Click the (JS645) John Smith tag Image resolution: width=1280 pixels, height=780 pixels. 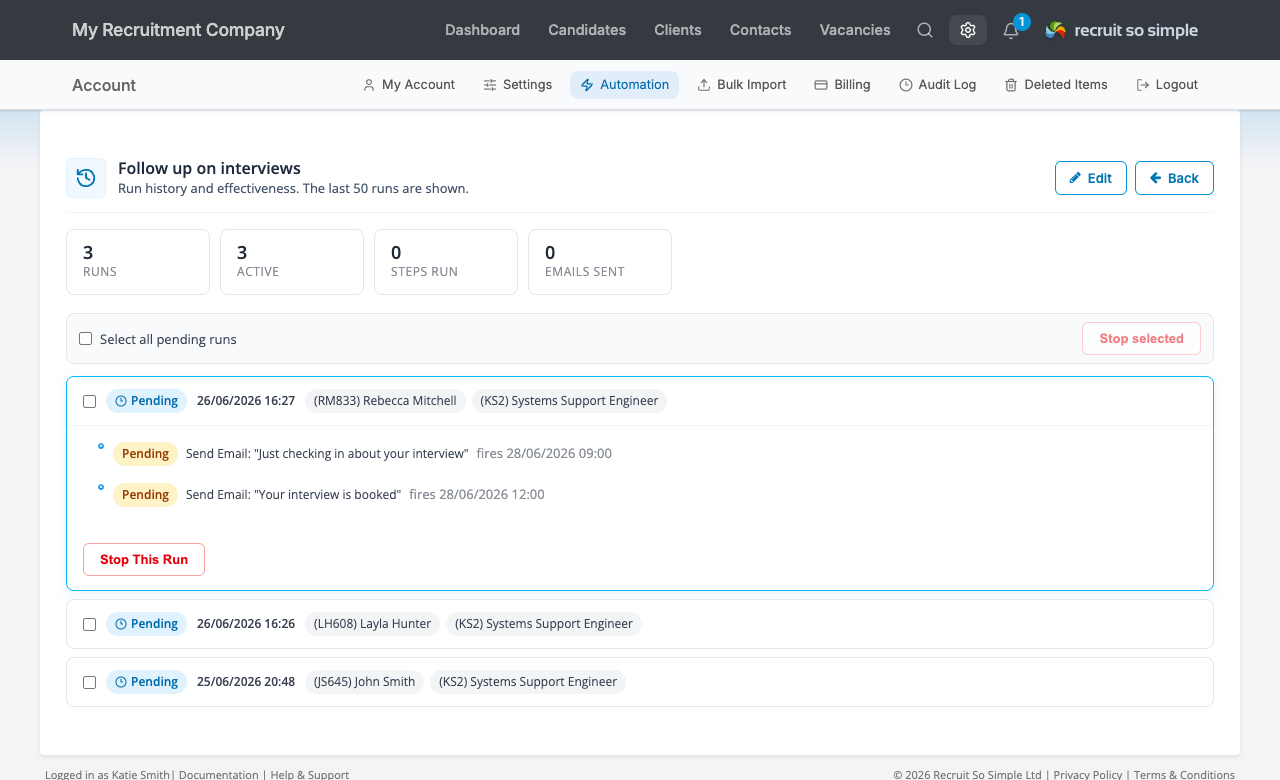(364, 682)
